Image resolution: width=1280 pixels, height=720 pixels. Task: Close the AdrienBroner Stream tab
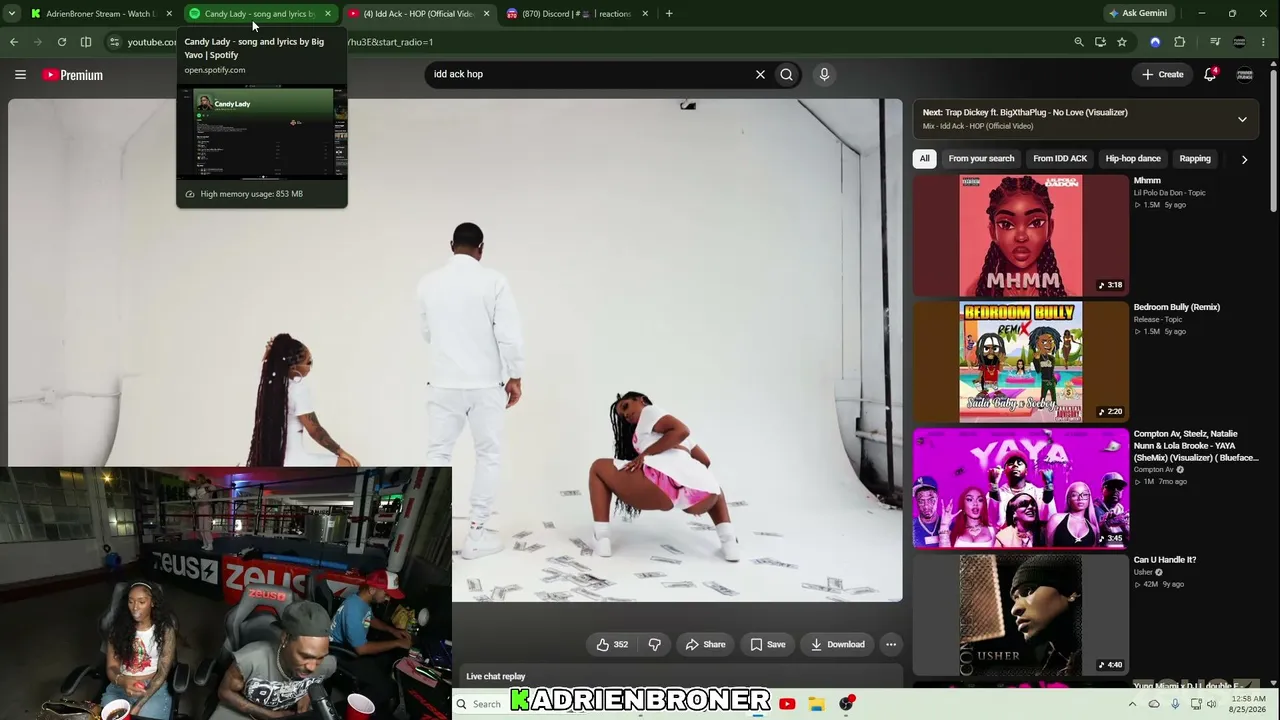click(x=169, y=13)
